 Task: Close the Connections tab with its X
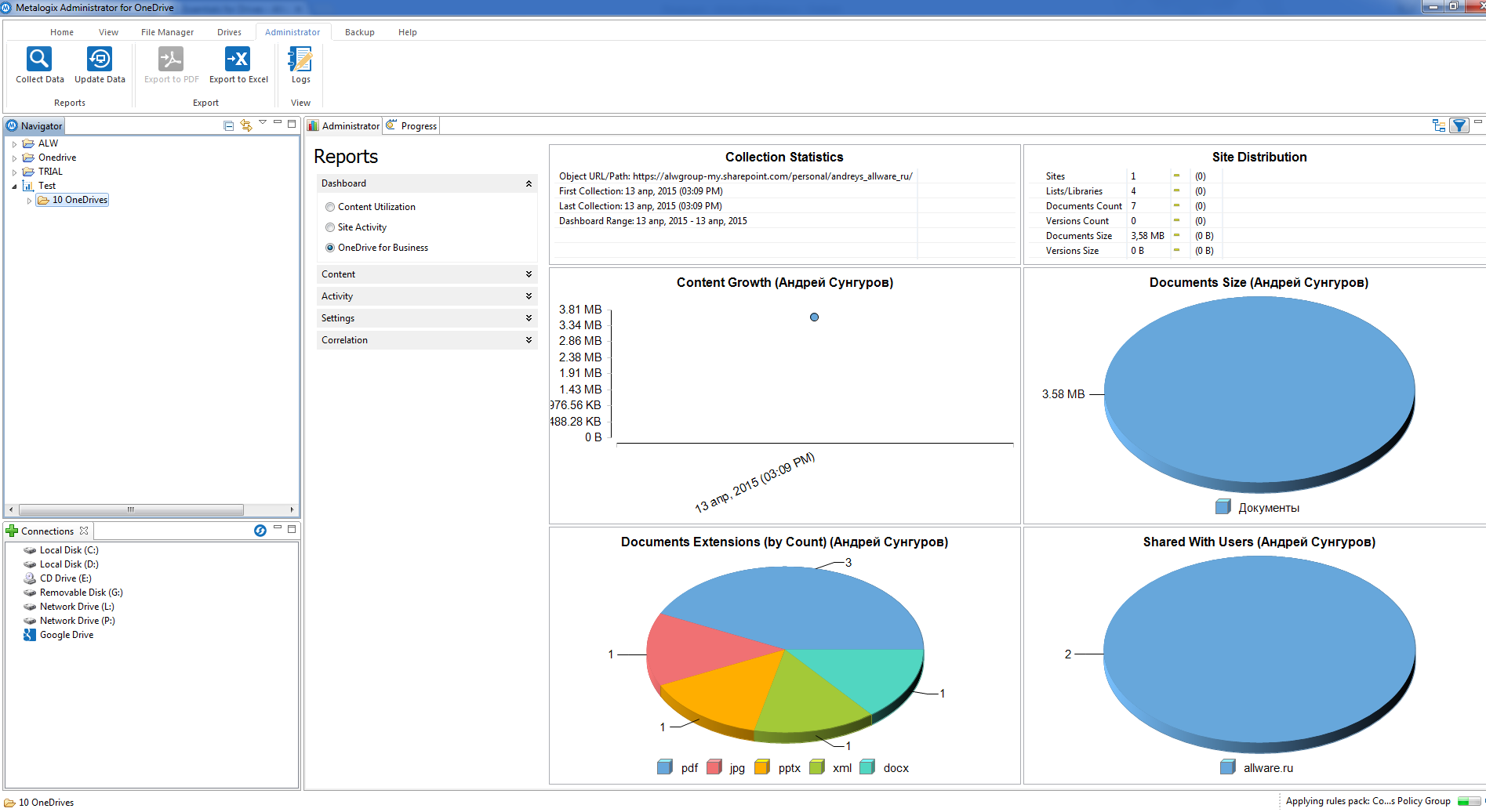click(84, 531)
